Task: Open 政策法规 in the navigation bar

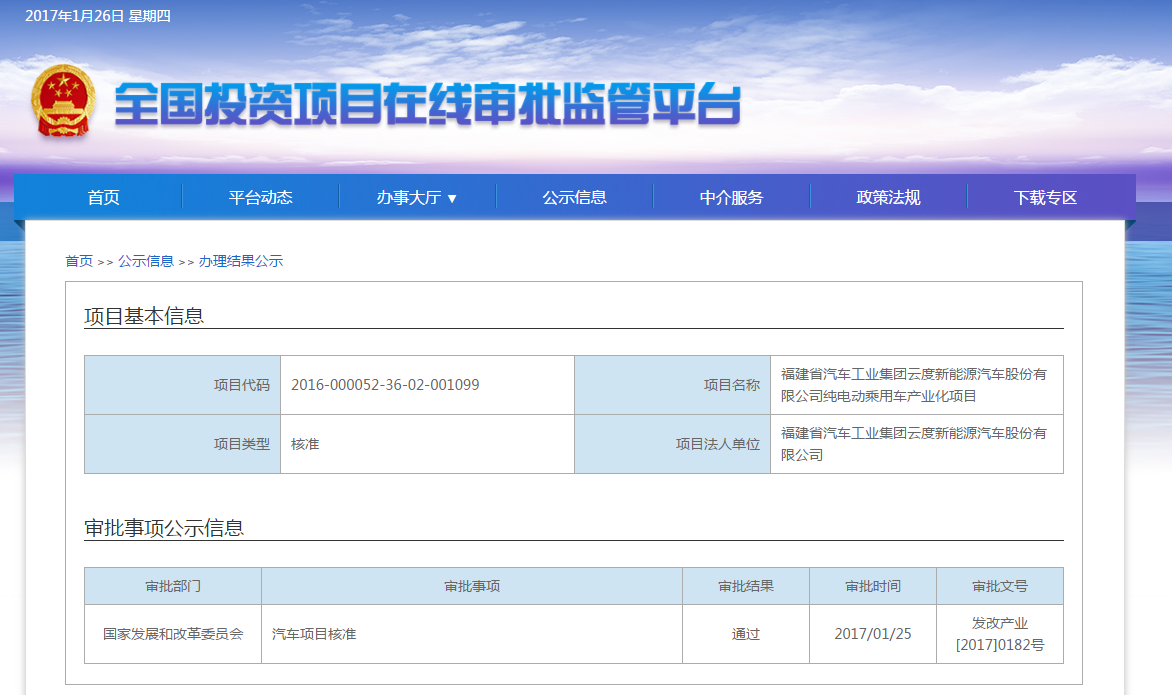Action: [x=888, y=197]
